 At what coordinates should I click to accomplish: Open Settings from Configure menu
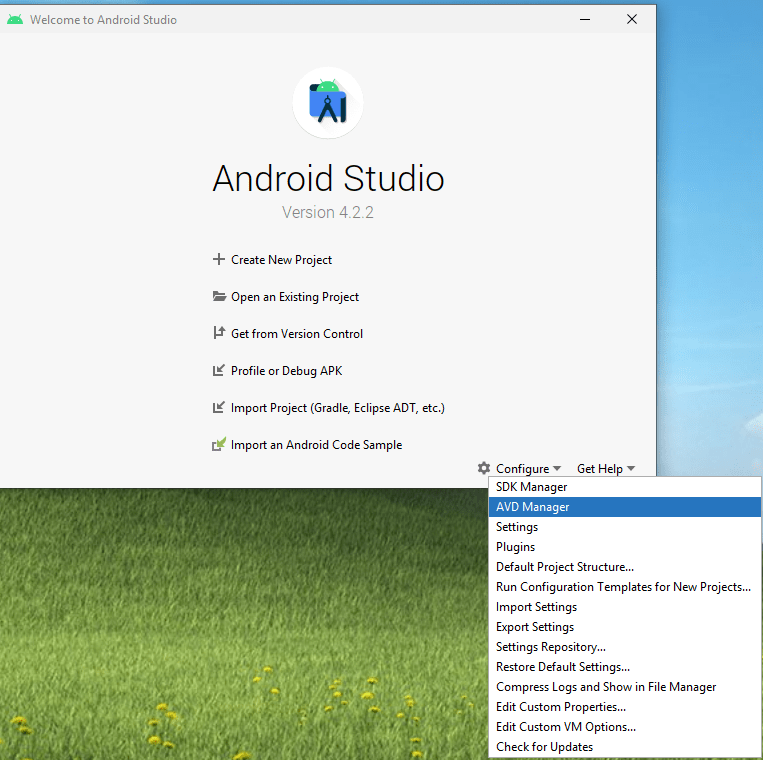click(625, 527)
